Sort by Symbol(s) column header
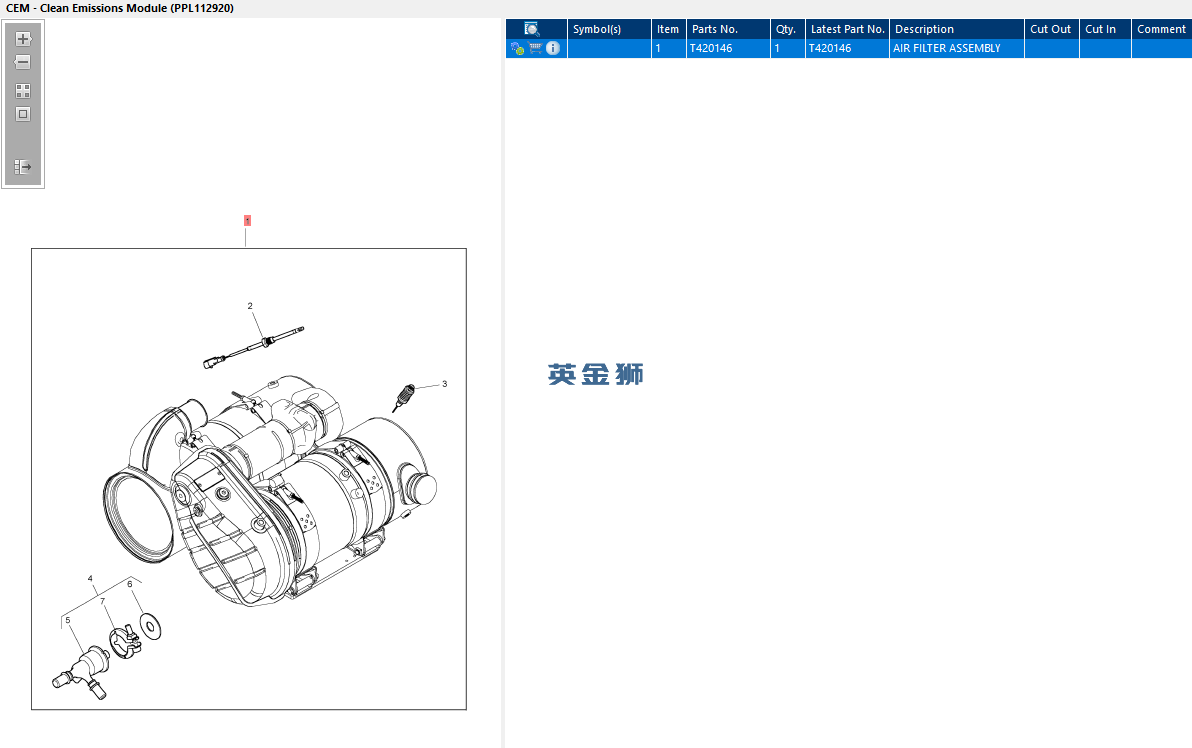1192x748 pixels. tap(609, 29)
